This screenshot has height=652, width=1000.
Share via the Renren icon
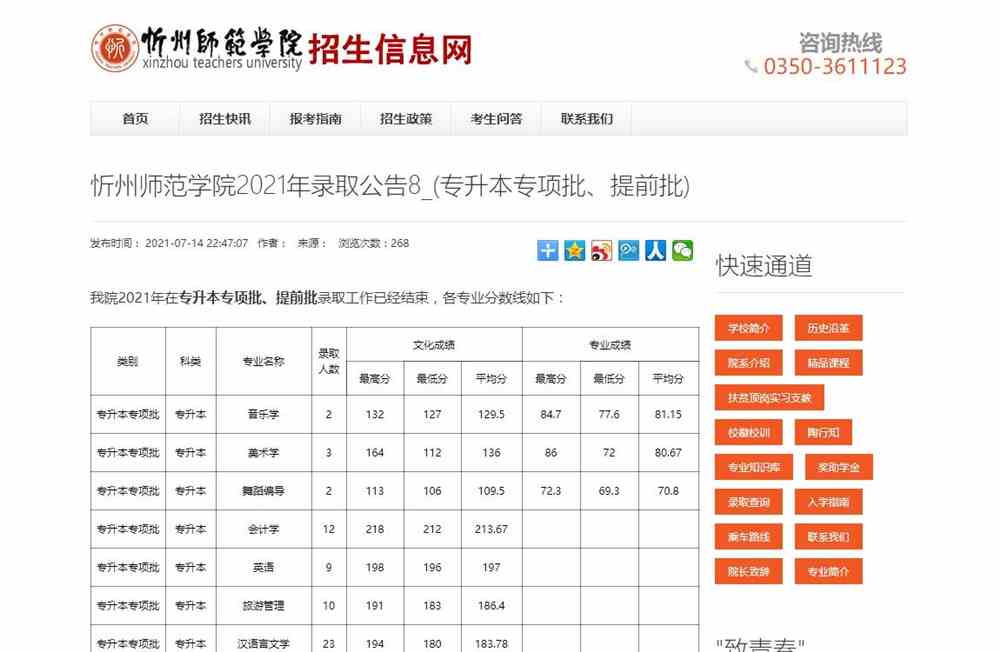pos(655,250)
